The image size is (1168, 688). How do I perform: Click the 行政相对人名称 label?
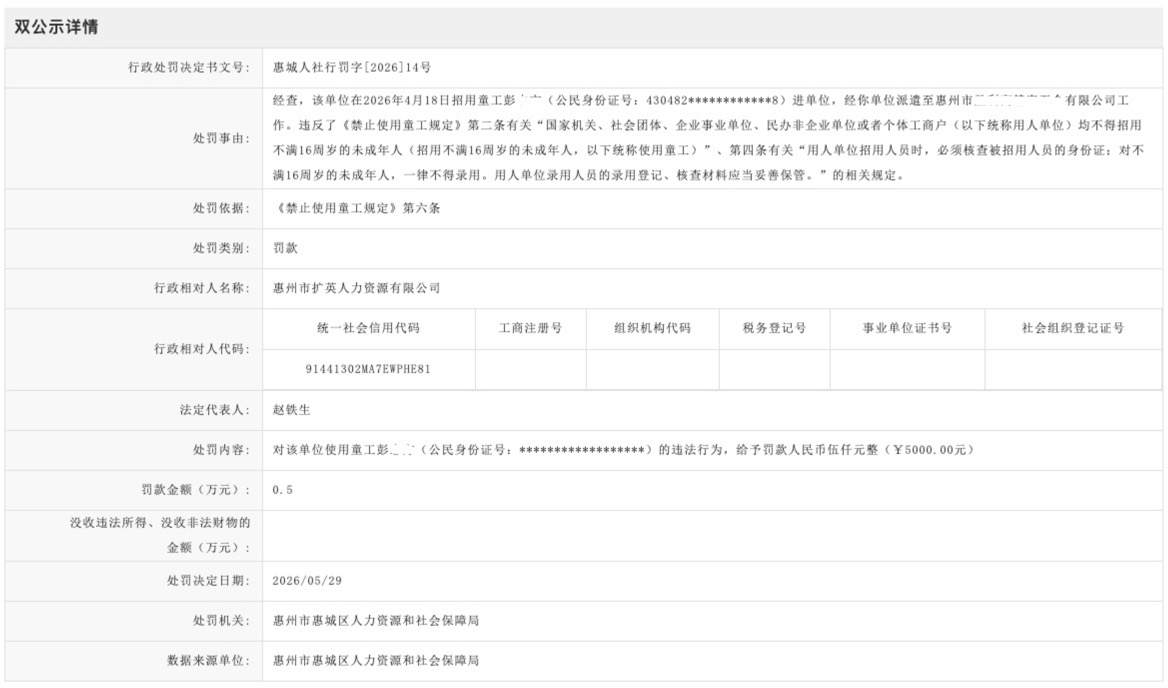click(203, 288)
